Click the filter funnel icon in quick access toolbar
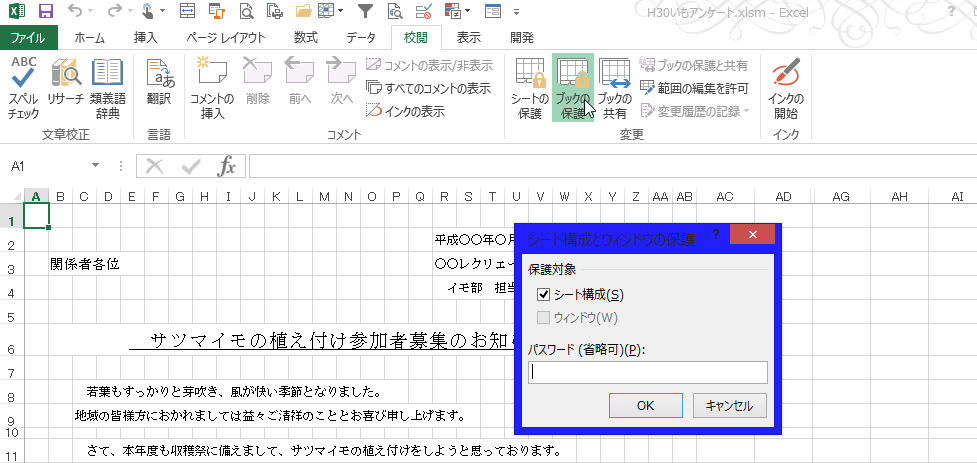The image size is (977, 463). pos(365,12)
